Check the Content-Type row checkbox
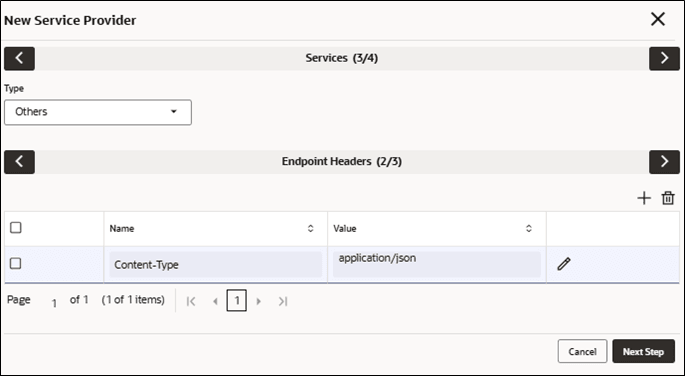The height and width of the screenshot is (376, 685). click(x=16, y=263)
